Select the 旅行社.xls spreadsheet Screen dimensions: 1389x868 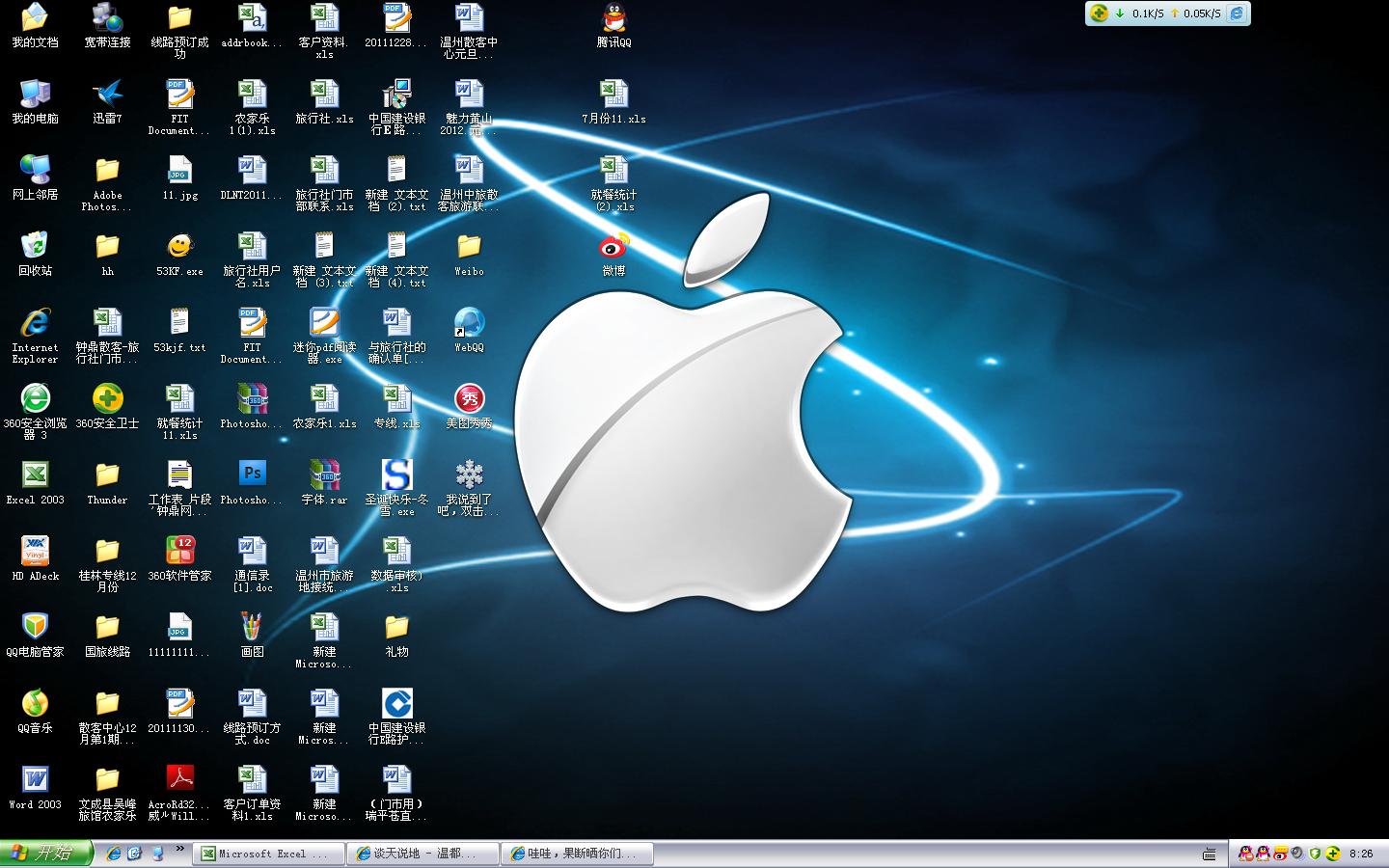pos(324,102)
